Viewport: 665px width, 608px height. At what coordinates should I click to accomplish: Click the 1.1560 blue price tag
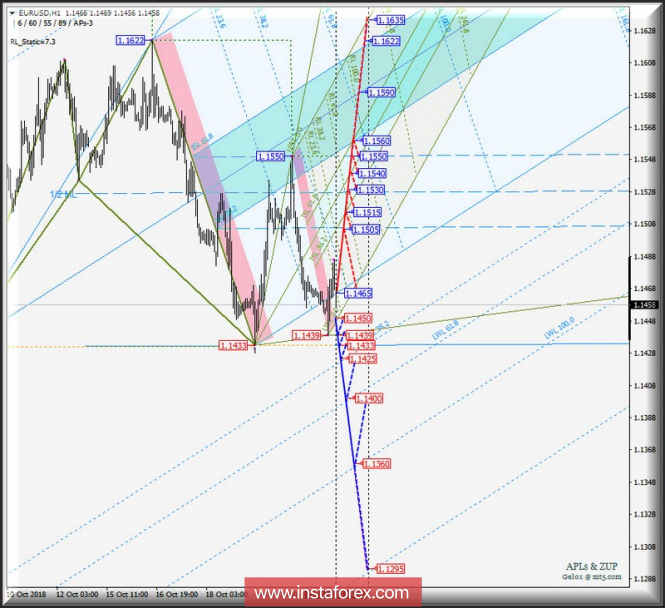click(377, 141)
